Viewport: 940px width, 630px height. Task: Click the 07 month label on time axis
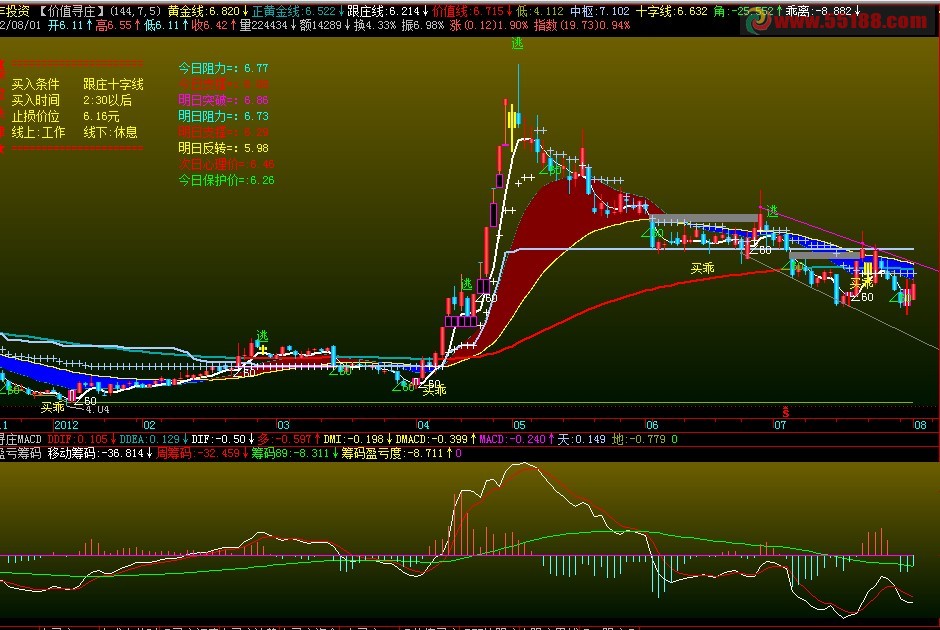[779, 425]
